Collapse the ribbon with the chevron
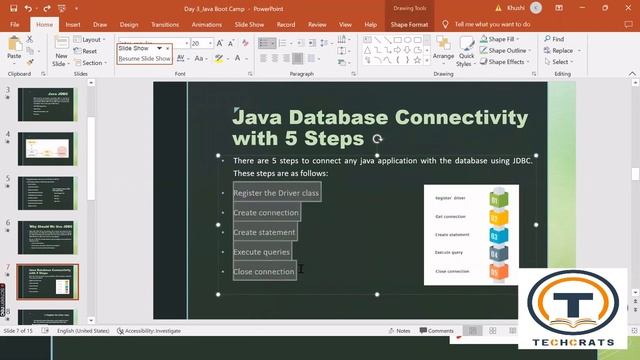 (632, 74)
